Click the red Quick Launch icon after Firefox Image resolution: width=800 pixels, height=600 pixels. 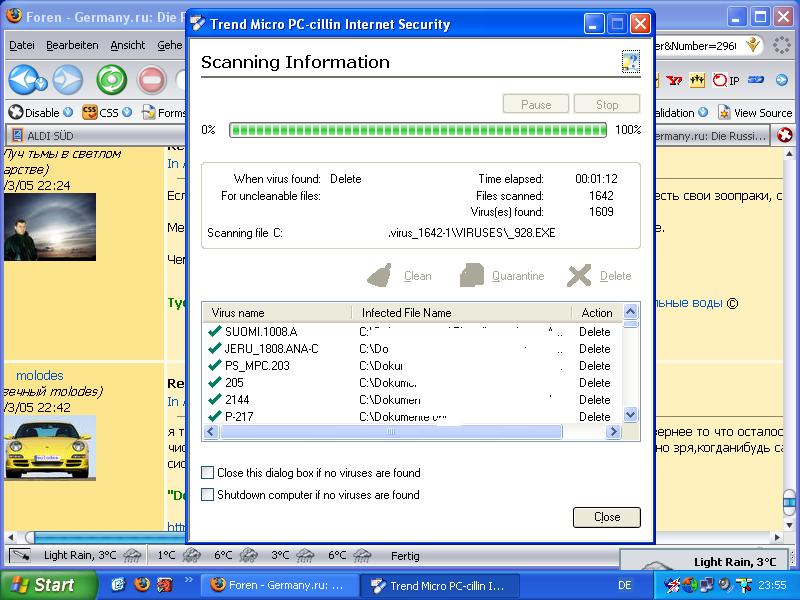pyautogui.click(x=165, y=584)
